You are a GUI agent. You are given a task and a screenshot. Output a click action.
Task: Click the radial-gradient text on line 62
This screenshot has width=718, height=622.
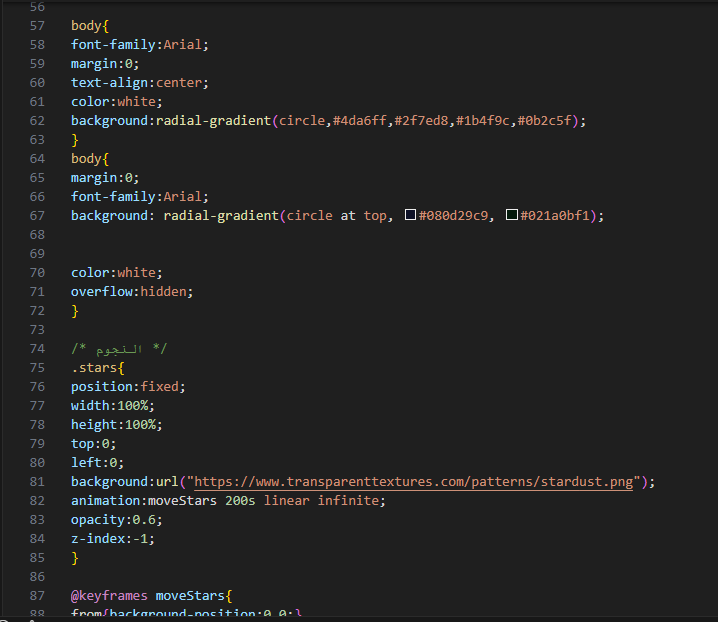213,120
